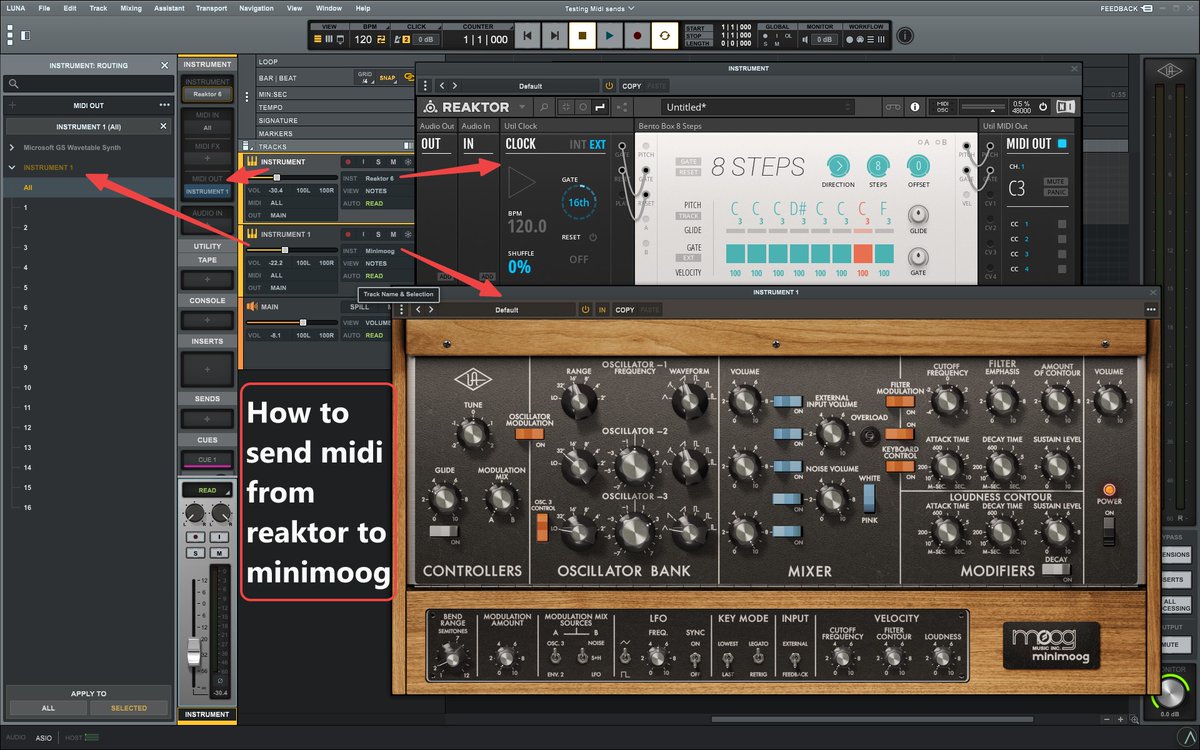The height and width of the screenshot is (750, 1200).
Task: Open the Reaktor 6 instrument slot
Action: (x=207, y=93)
